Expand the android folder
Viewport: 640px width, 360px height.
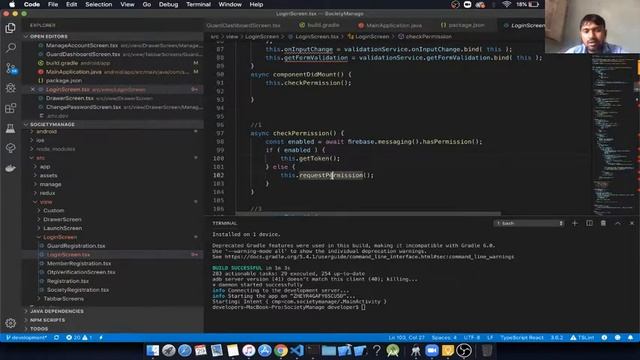click(46, 131)
